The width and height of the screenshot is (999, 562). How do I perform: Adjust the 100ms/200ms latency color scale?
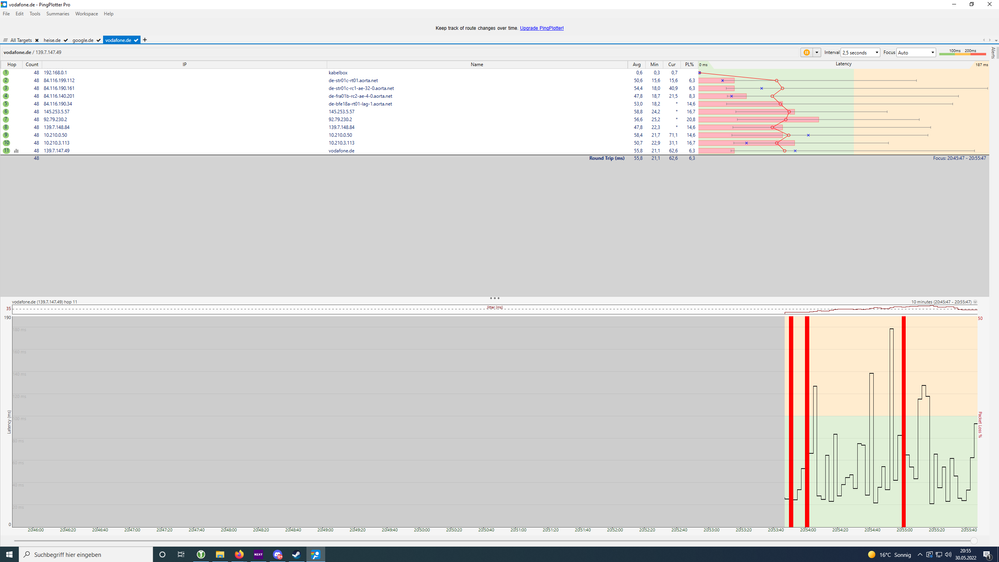962,52
